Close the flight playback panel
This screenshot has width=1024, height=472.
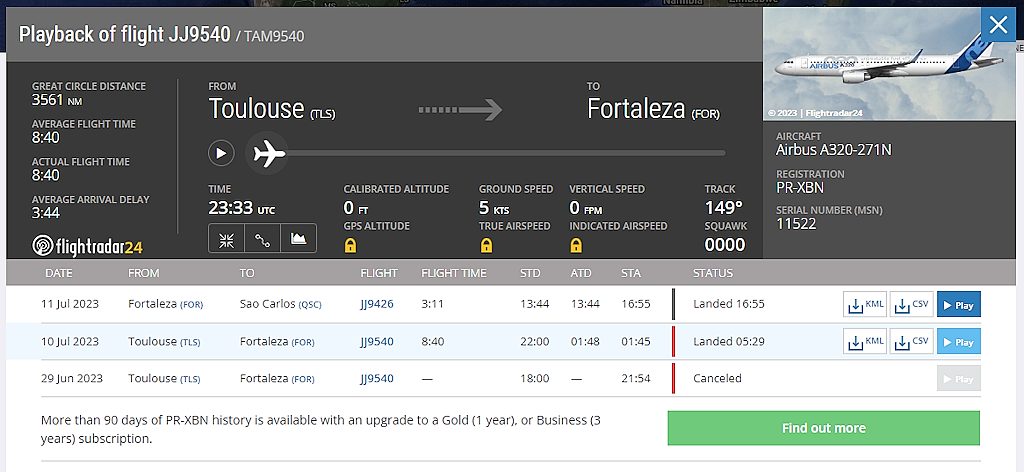coord(997,25)
